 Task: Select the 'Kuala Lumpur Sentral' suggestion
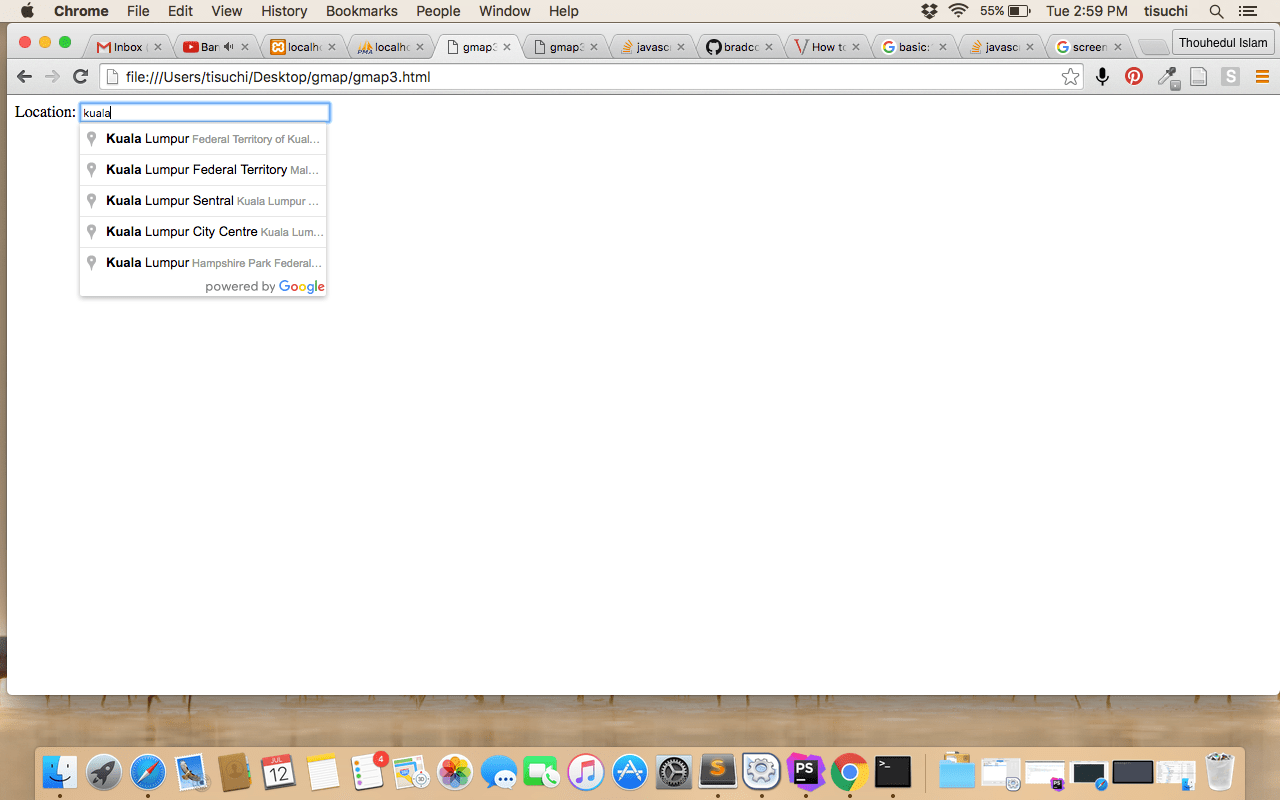[203, 200]
